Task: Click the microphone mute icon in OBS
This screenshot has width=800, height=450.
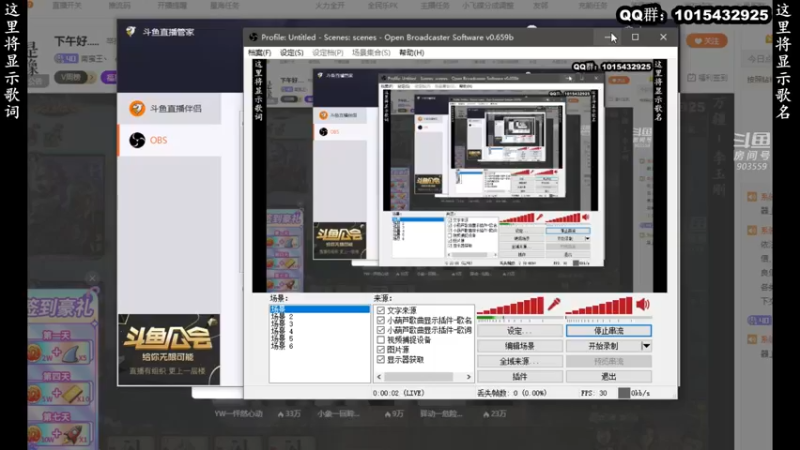Action: [x=554, y=305]
